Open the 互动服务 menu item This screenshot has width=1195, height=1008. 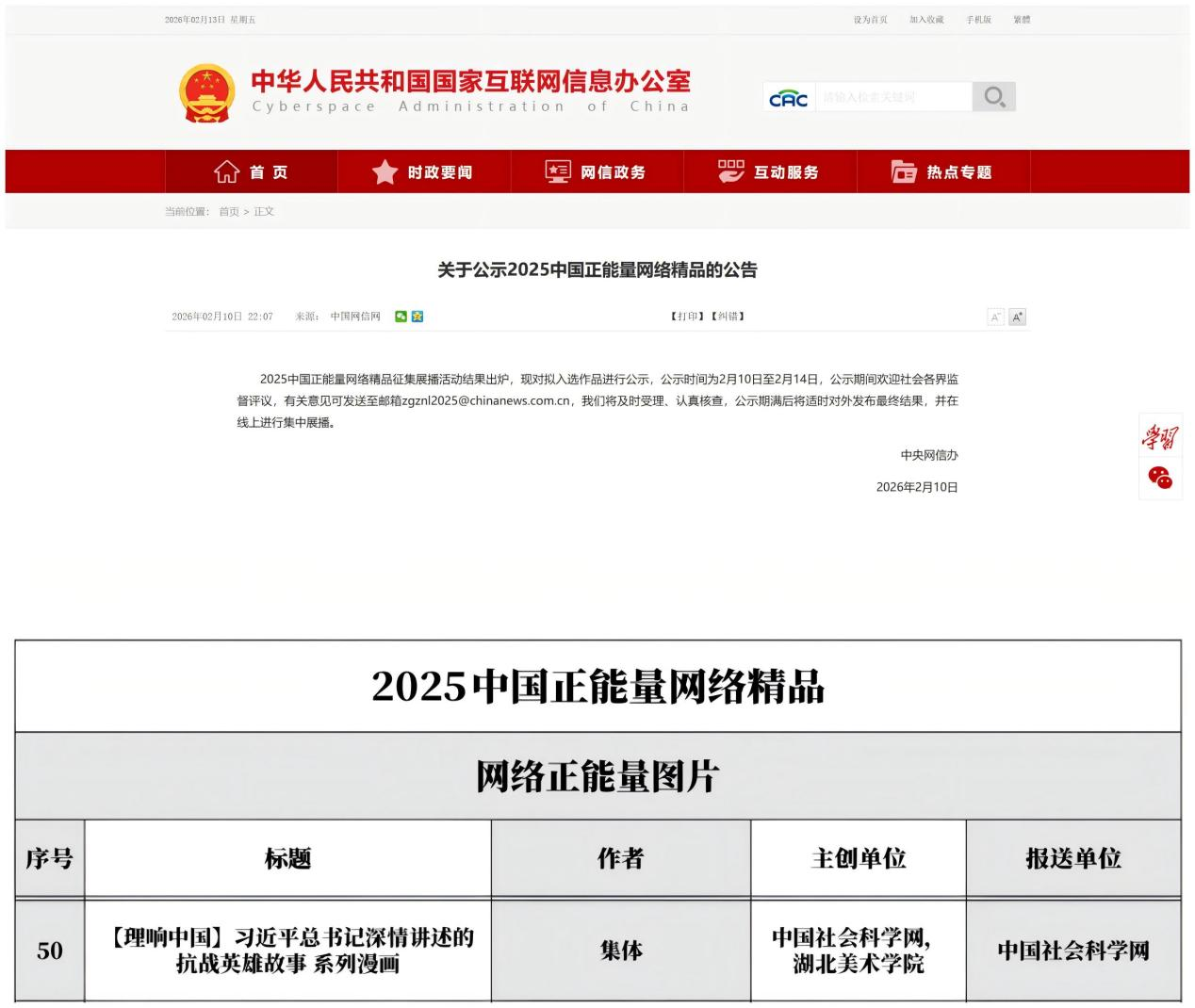click(x=769, y=172)
